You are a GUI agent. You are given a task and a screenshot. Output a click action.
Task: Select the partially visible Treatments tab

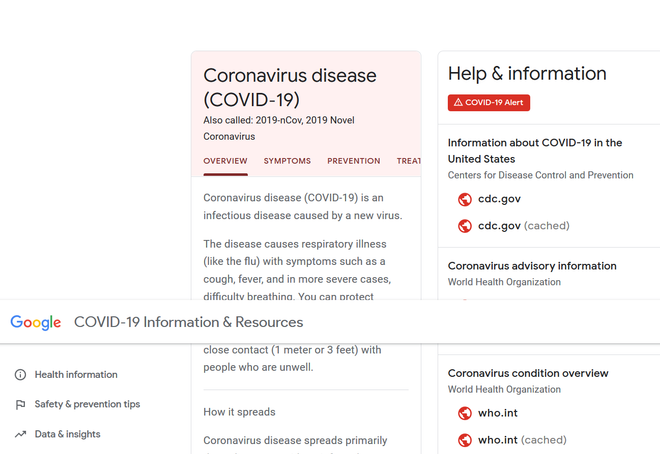pos(408,161)
